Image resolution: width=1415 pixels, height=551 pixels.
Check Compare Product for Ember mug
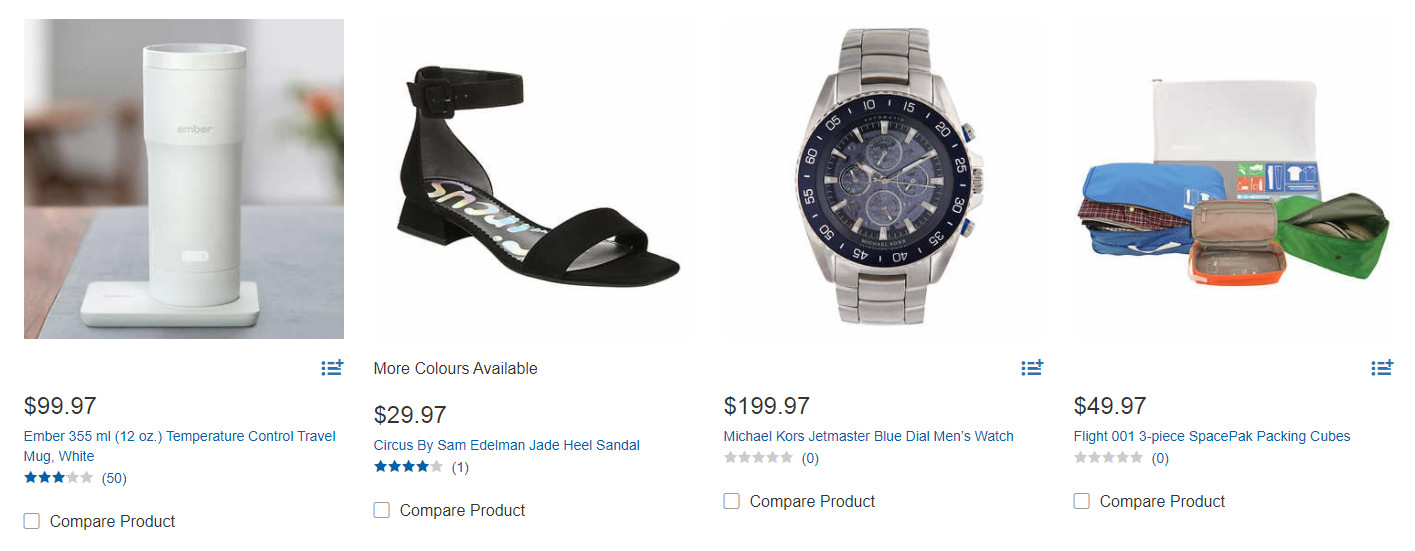tap(32, 521)
